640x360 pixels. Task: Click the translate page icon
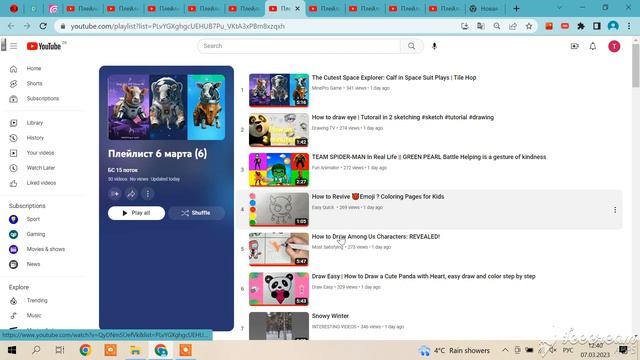(480, 26)
